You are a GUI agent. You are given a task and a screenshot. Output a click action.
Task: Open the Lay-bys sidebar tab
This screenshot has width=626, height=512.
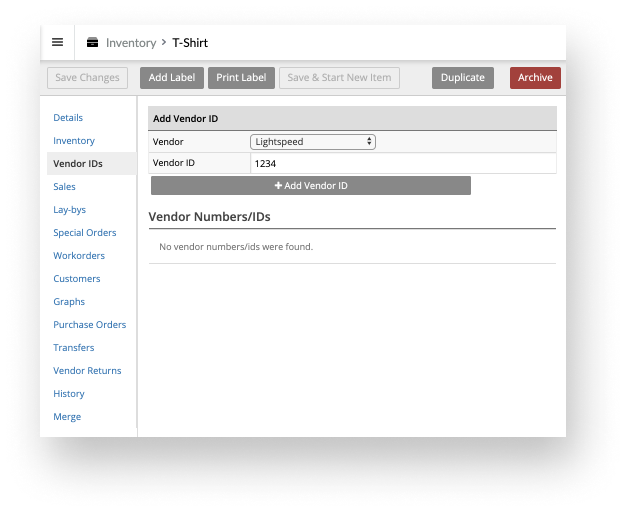point(69,210)
